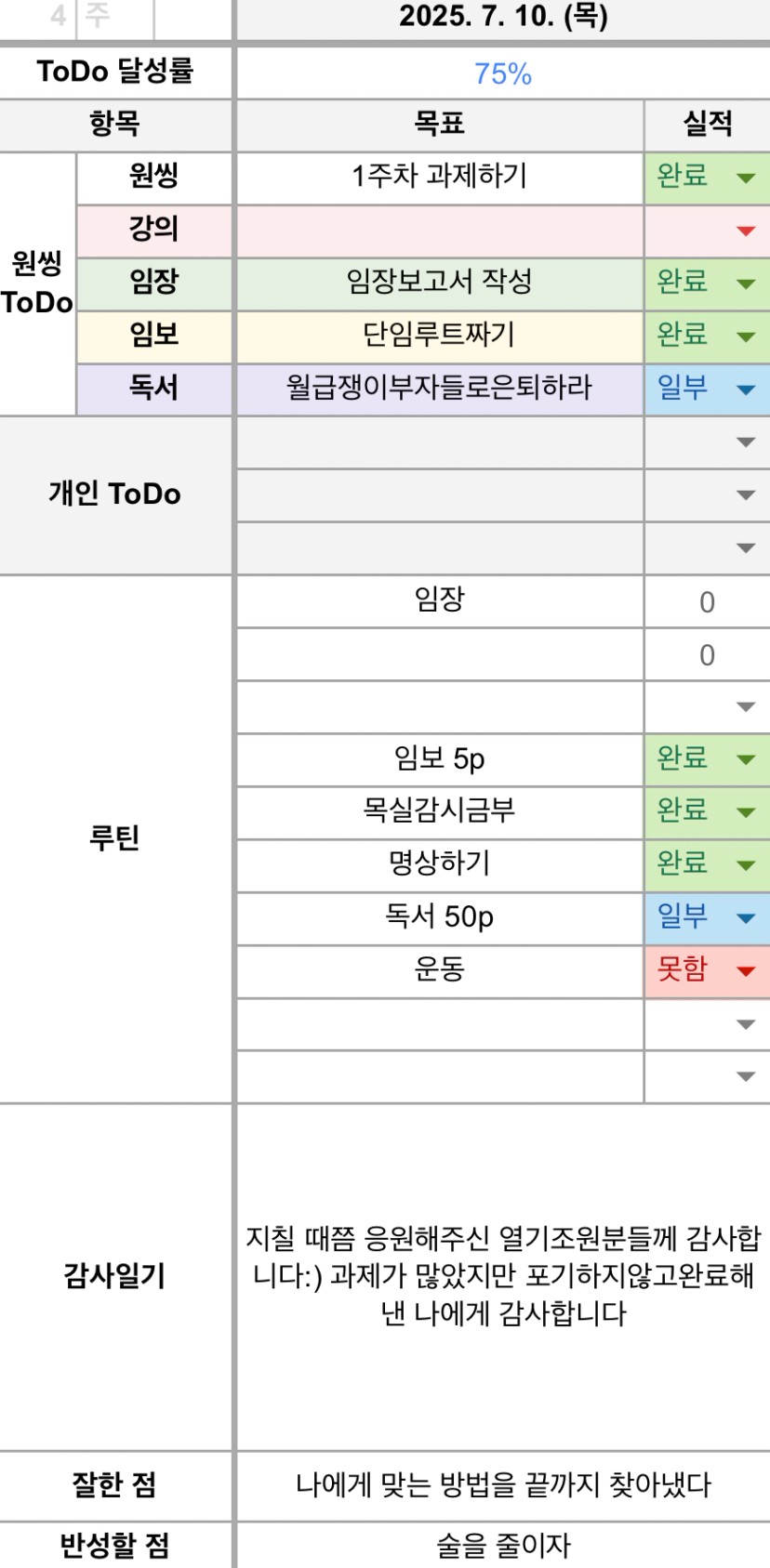Select the 감사일기 text cell
Image resolution: width=770 pixels, height=1568 pixels.
coord(503,1276)
